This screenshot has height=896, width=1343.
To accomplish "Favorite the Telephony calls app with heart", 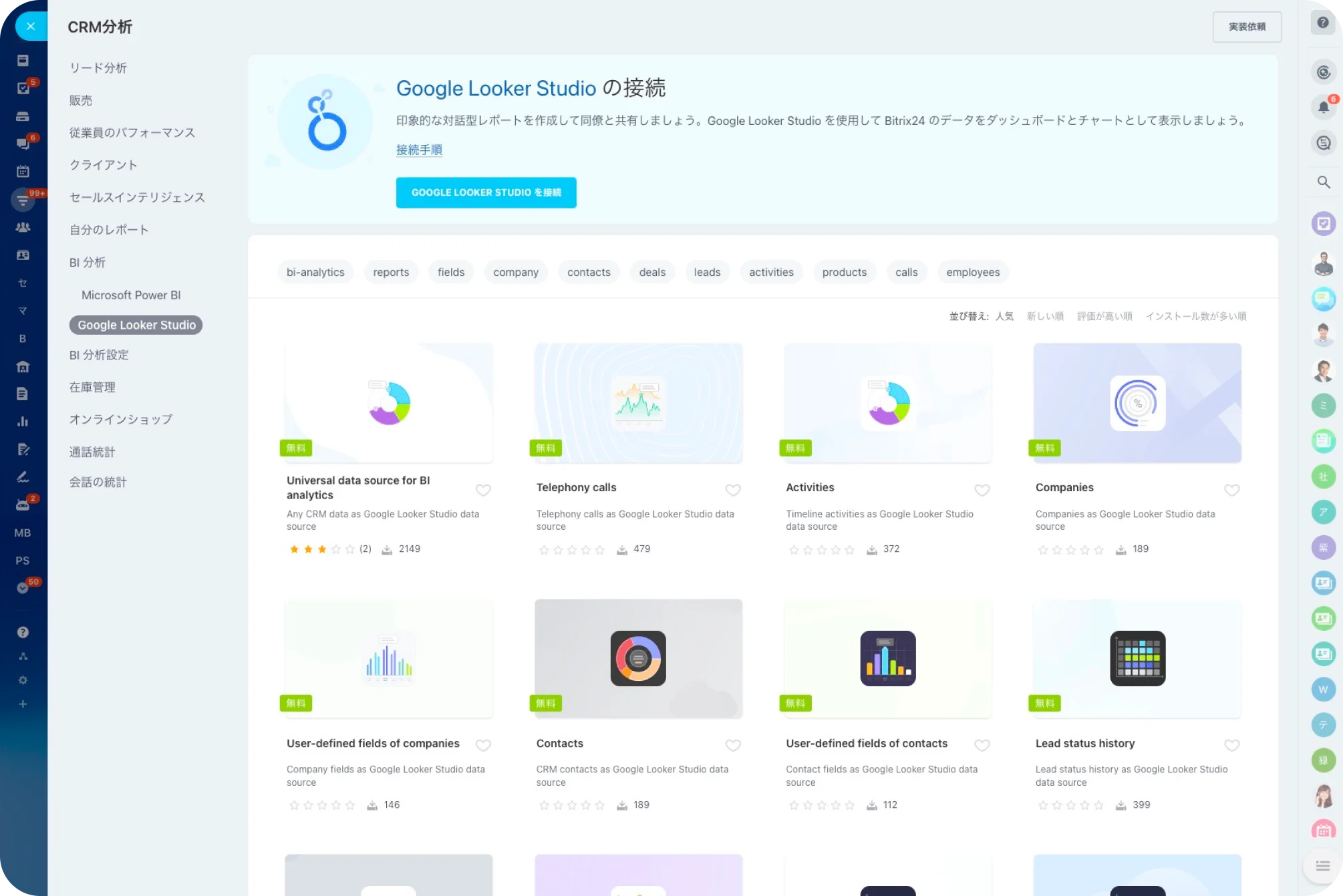I will point(732,490).
